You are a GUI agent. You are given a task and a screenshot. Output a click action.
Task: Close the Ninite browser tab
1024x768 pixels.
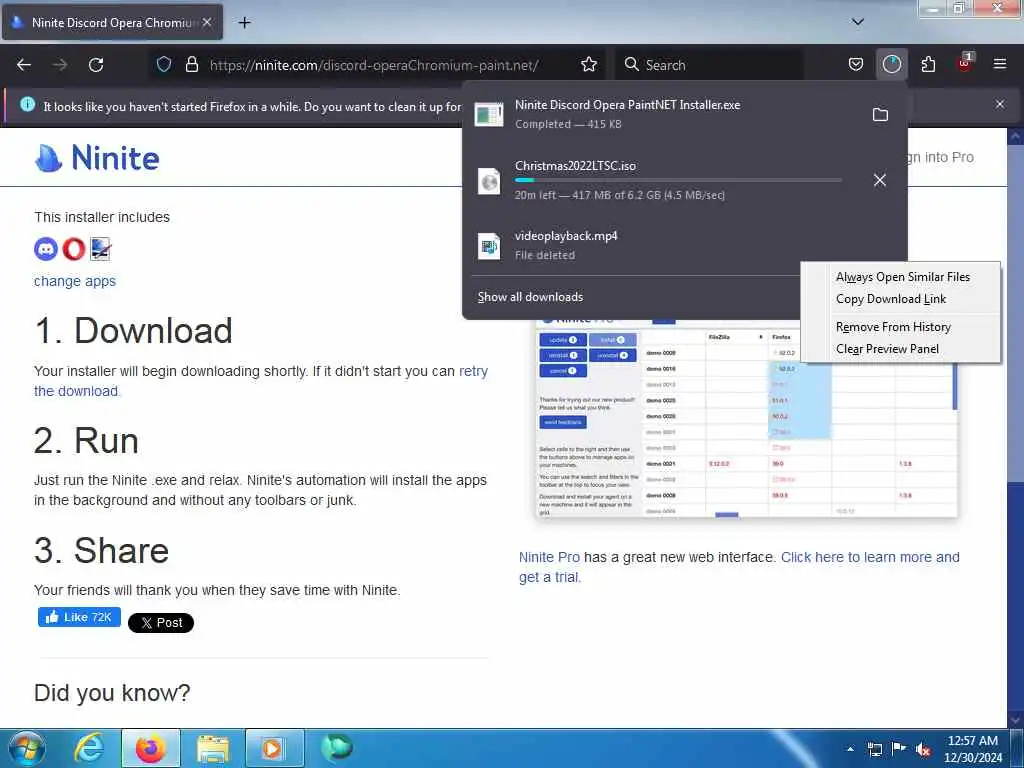point(207,22)
